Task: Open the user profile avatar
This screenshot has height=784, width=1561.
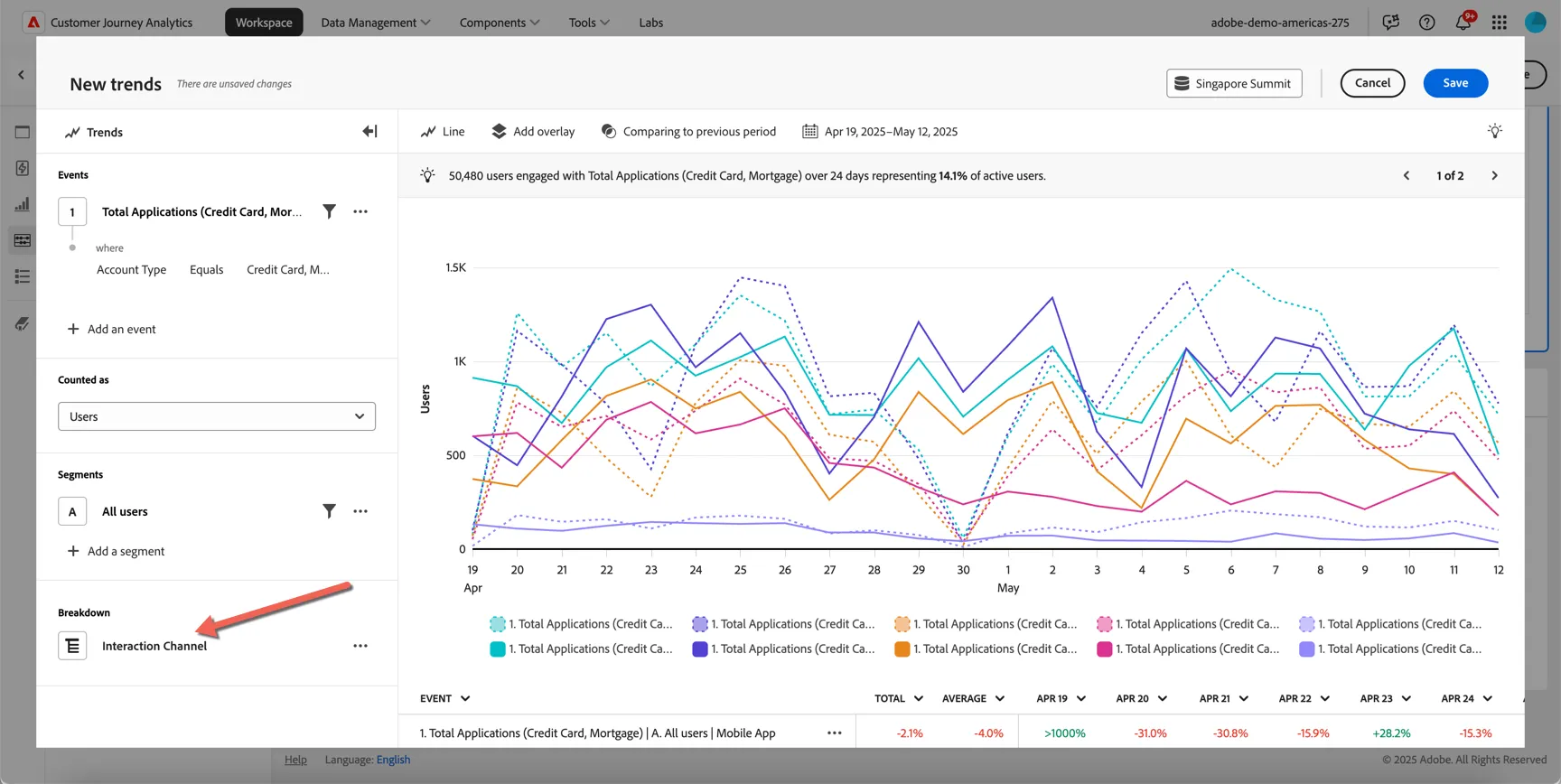Action: tap(1536, 23)
